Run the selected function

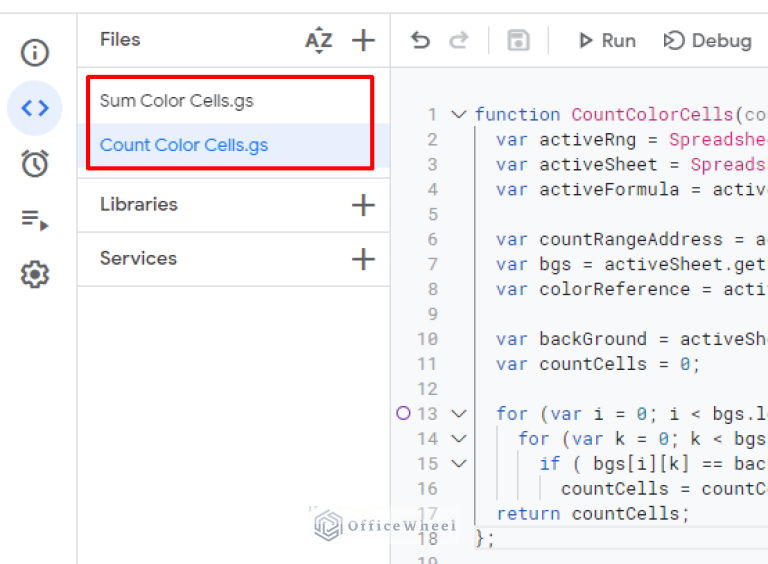pyautogui.click(x=607, y=41)
